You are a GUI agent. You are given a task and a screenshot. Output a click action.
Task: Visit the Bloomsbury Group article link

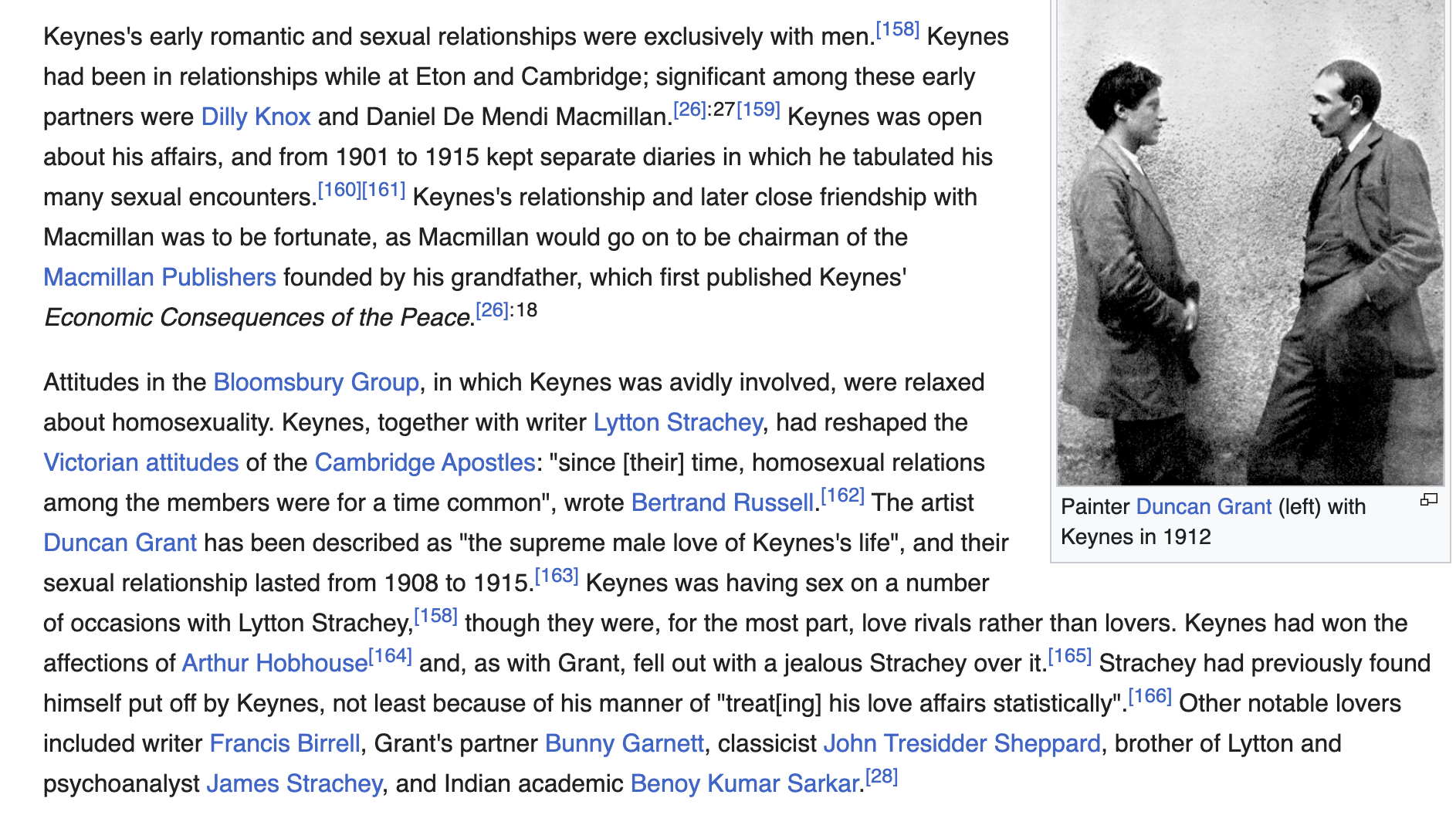click(x=317, y=383)
